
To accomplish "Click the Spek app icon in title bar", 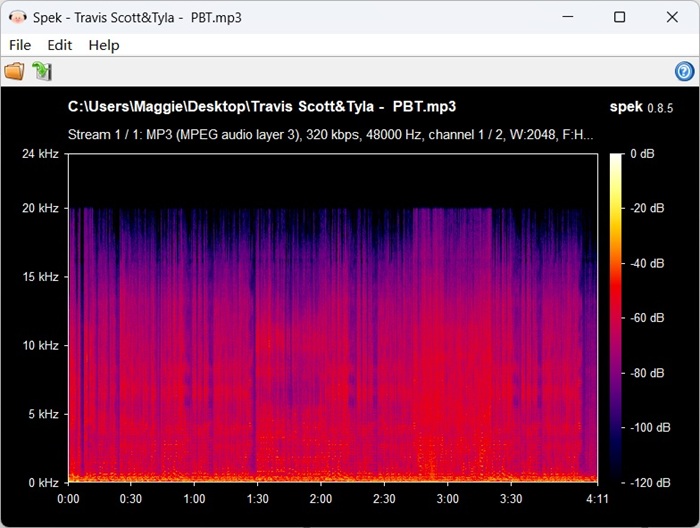I will pos(17,17).
